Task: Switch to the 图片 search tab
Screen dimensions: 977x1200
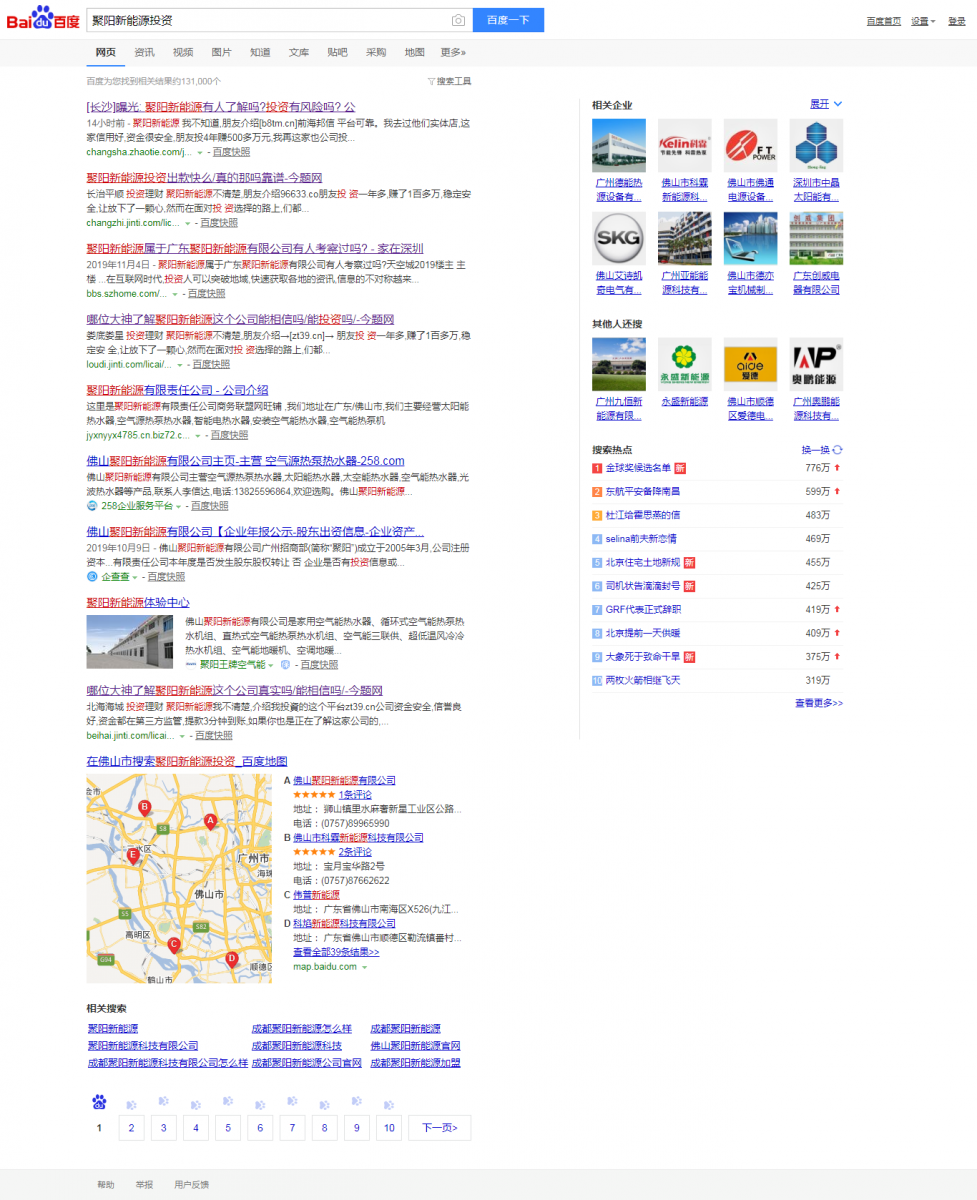Action: coord(220,52)
